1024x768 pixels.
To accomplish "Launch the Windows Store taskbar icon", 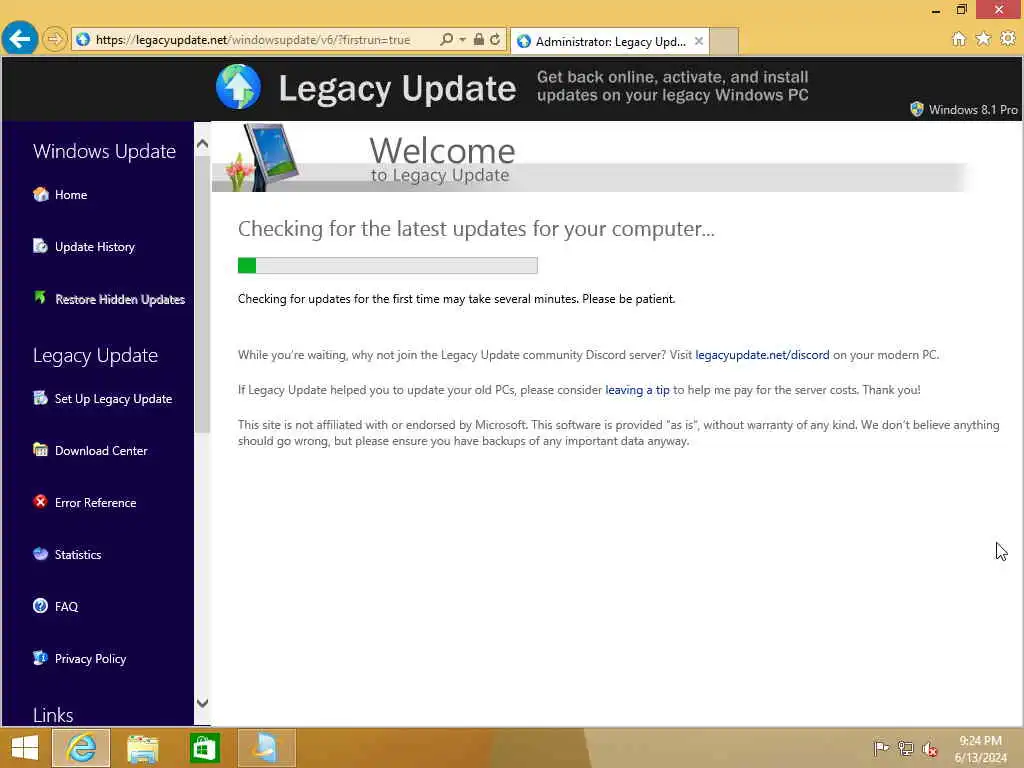I will point(204,748).
